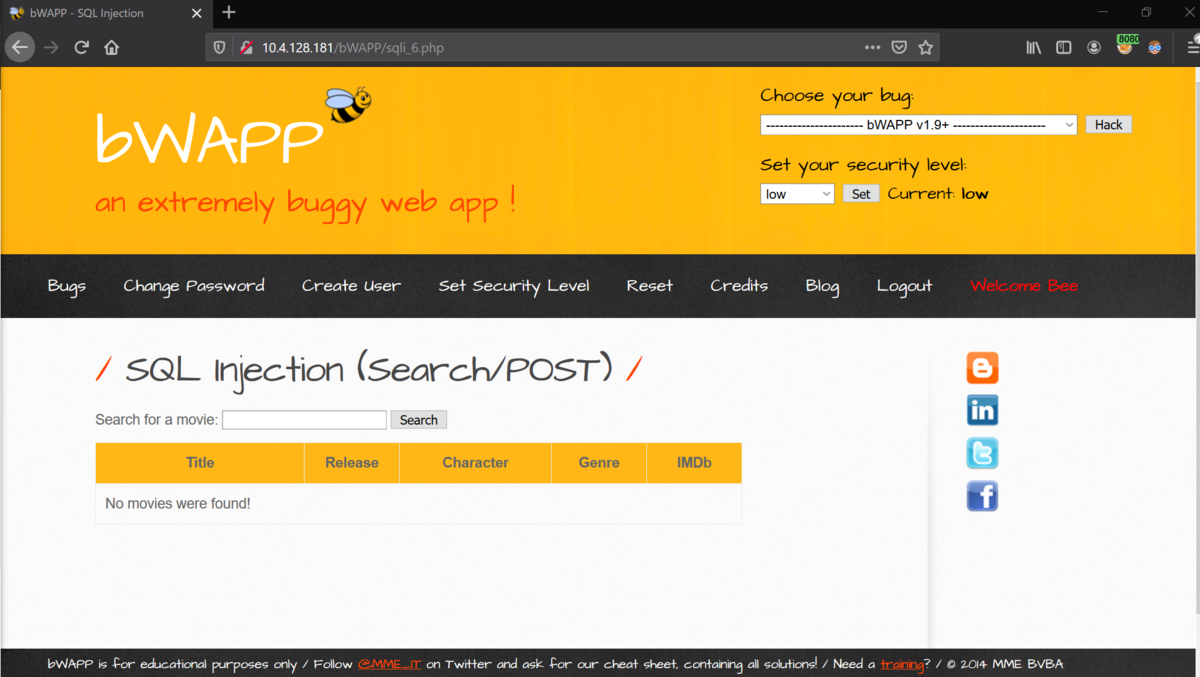
Task: Toggle the sidebar view icon
Action: [1064, 47]
